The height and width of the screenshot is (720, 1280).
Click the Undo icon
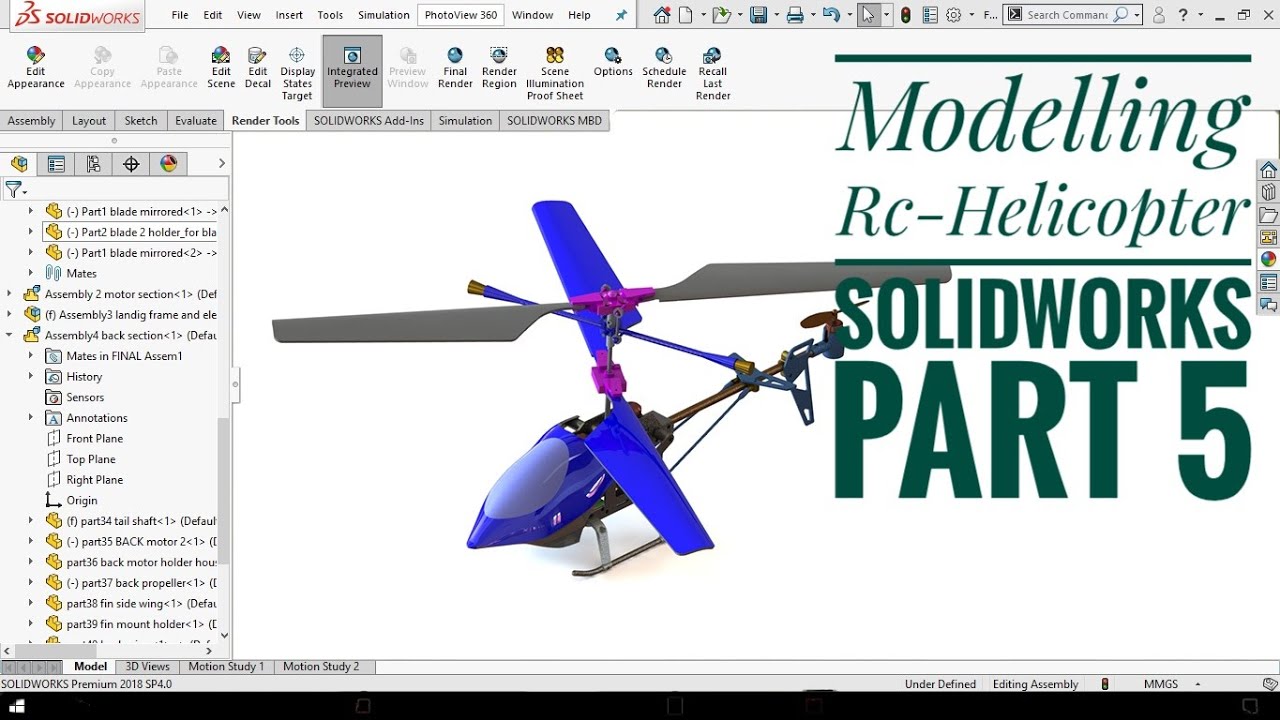coord(830,15)
